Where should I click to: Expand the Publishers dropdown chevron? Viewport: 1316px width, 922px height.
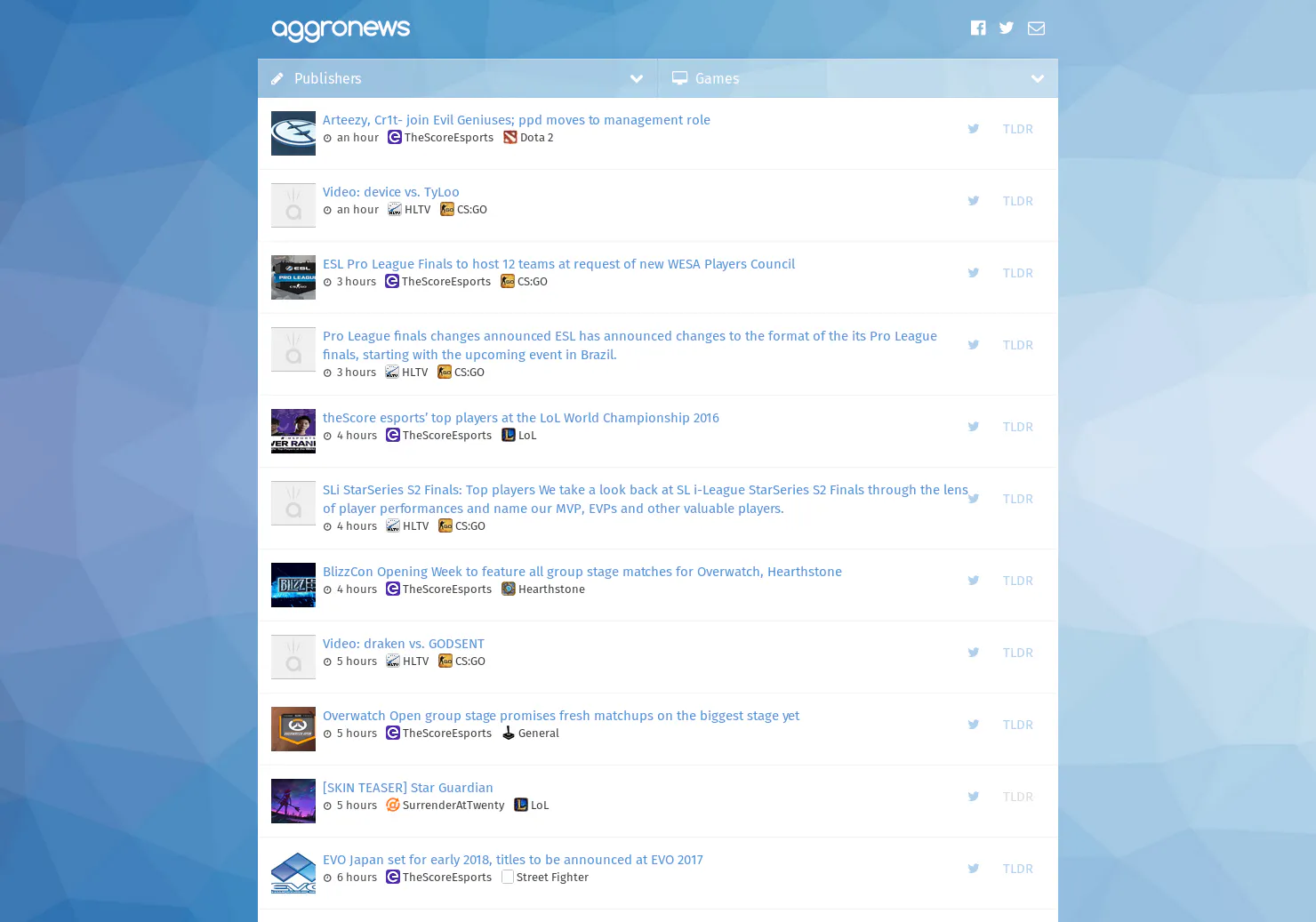pos(637,79)
